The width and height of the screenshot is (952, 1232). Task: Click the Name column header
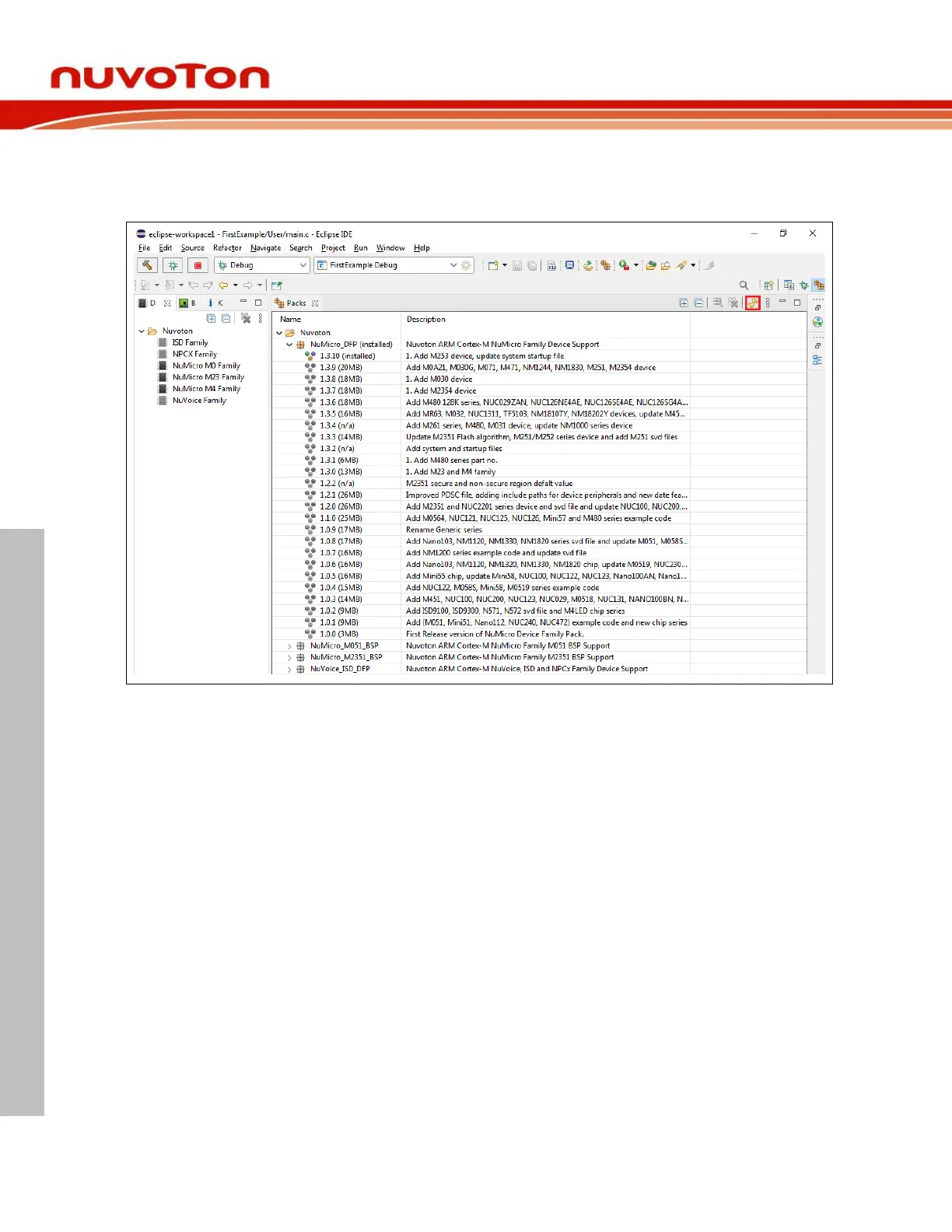(x=336, y=320)
